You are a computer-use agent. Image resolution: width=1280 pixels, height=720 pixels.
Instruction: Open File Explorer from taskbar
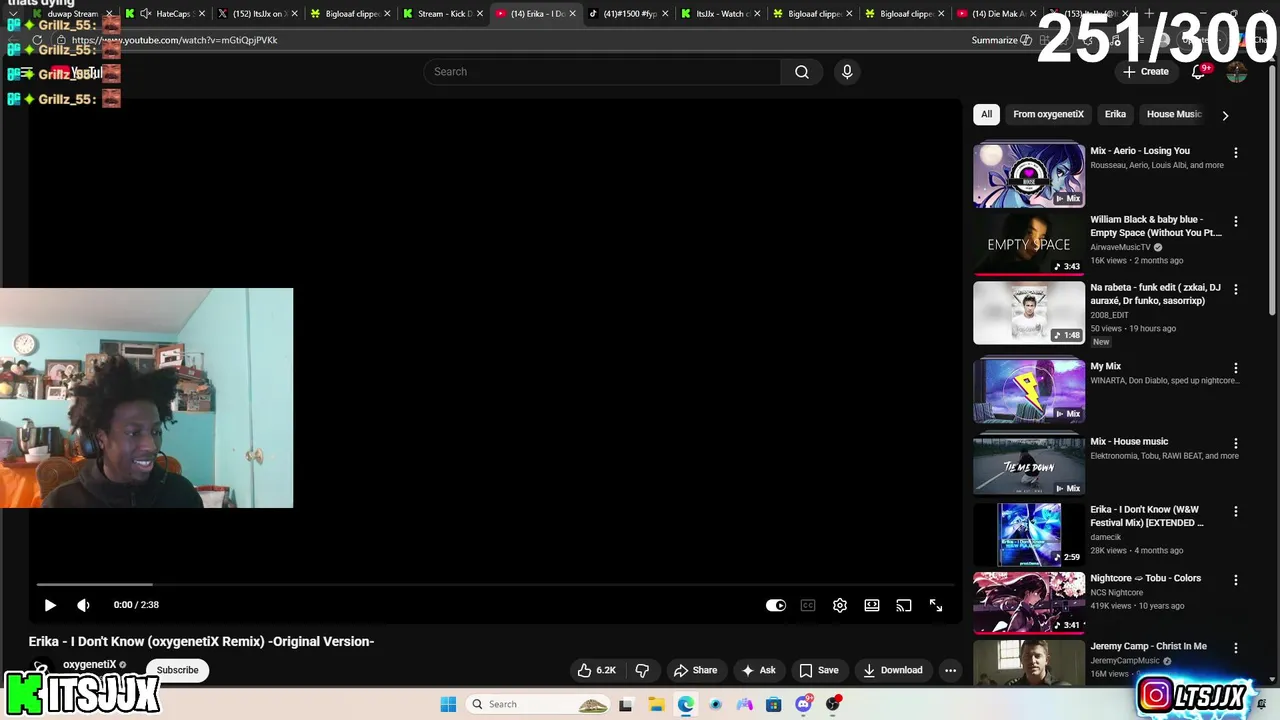[x=656, y=704]
